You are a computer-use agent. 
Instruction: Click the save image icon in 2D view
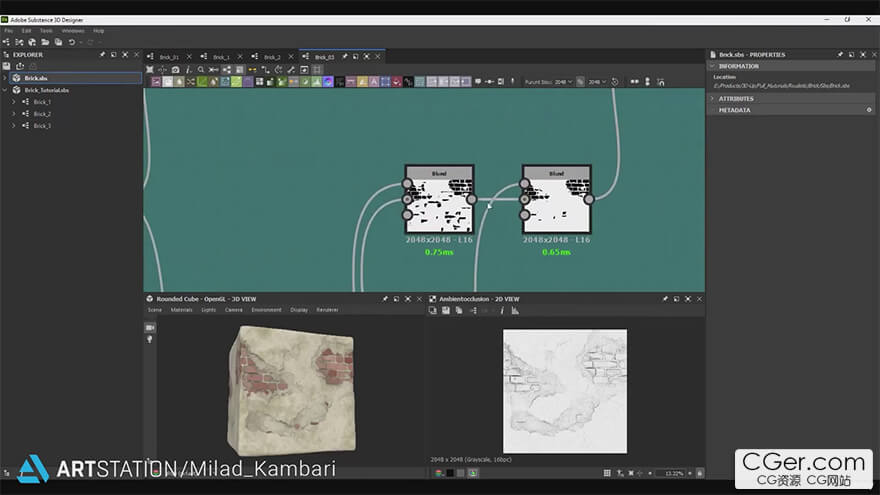coord(446,310)
